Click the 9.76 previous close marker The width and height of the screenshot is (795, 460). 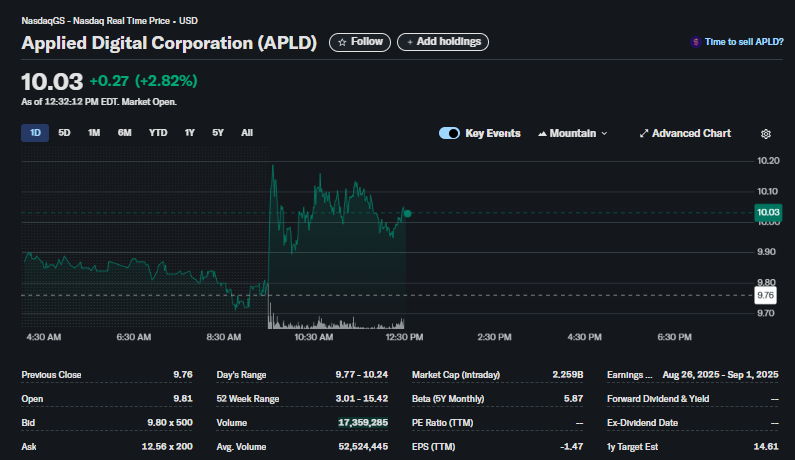765,295
